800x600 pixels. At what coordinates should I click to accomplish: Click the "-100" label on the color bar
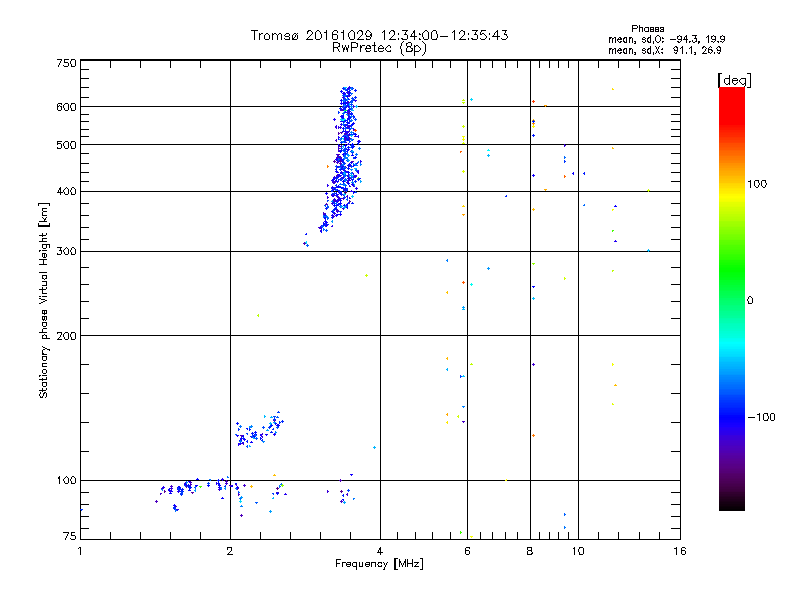762,417
